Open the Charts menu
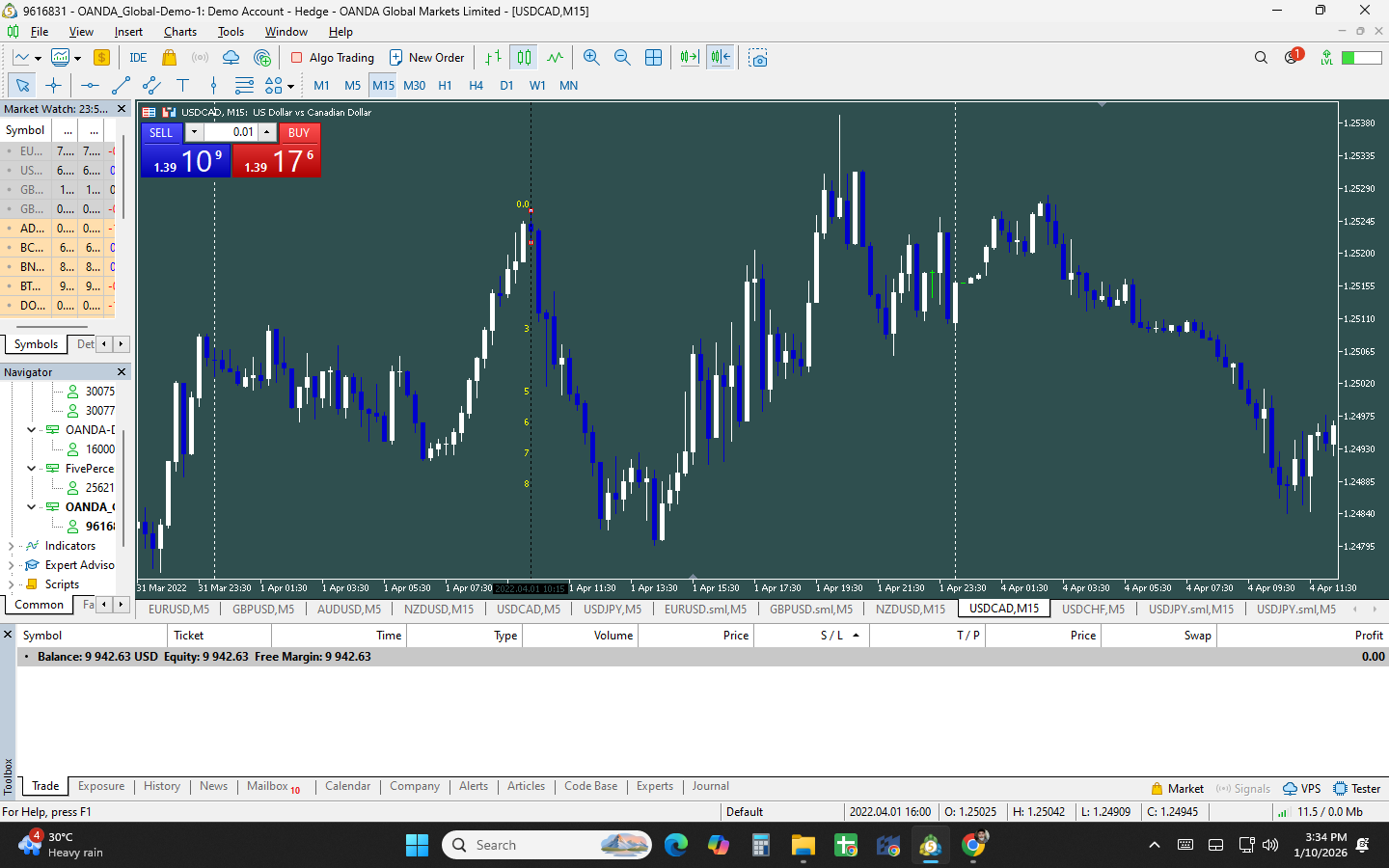 point(180,32)
